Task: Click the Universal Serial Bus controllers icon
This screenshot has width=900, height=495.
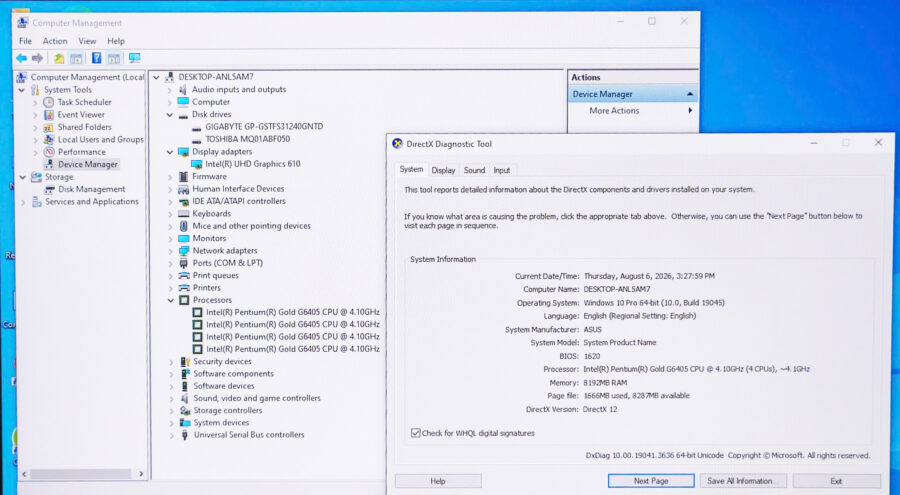Action: 185,435
